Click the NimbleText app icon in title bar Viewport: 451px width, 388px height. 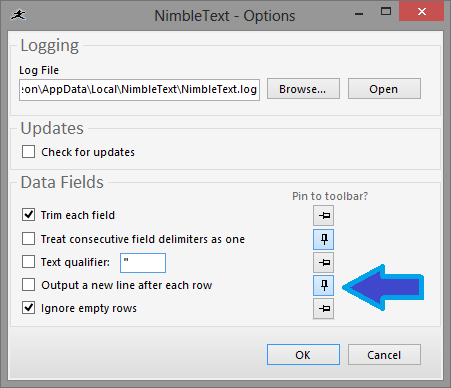tap(18, 15)
